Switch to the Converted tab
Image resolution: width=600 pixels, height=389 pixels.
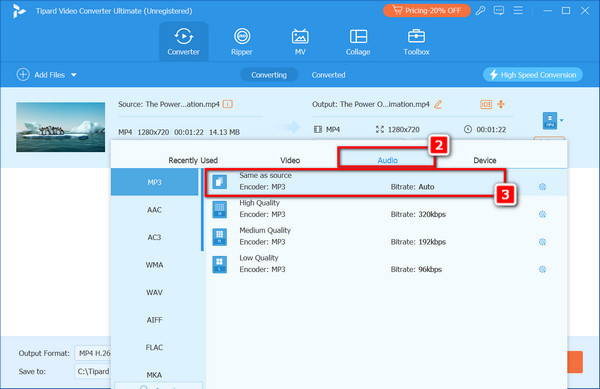328,75
